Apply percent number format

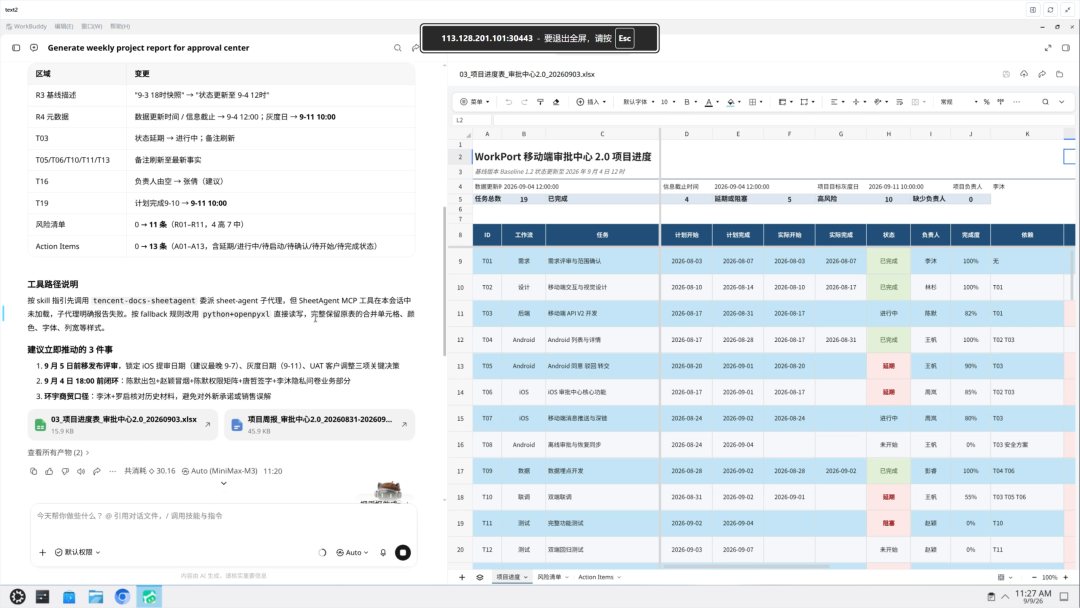(x=986, y=102)
